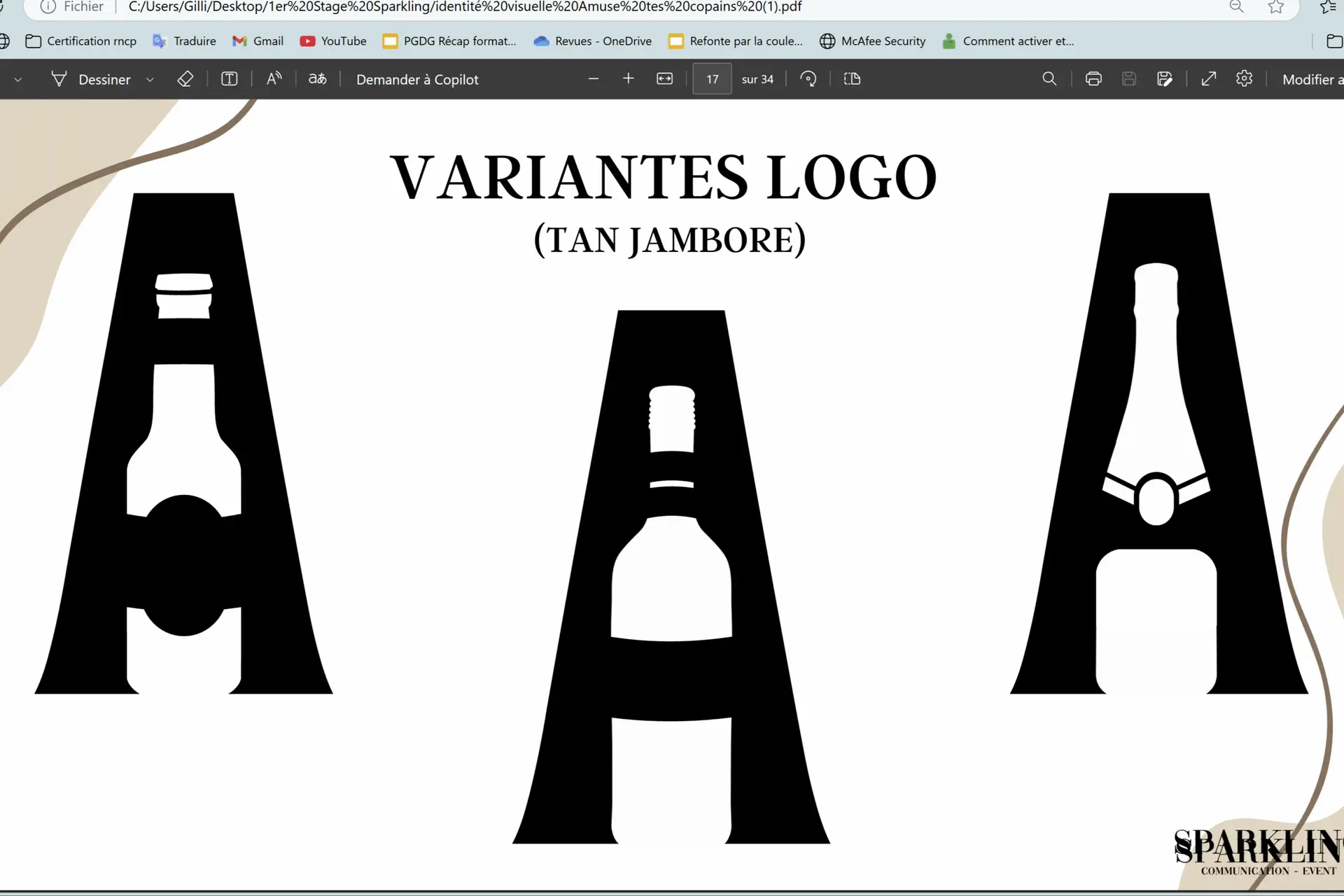Screen dimensions: 1344x896
Task: Open Certification rncp bookmarks folder
Action: [81, 41]
